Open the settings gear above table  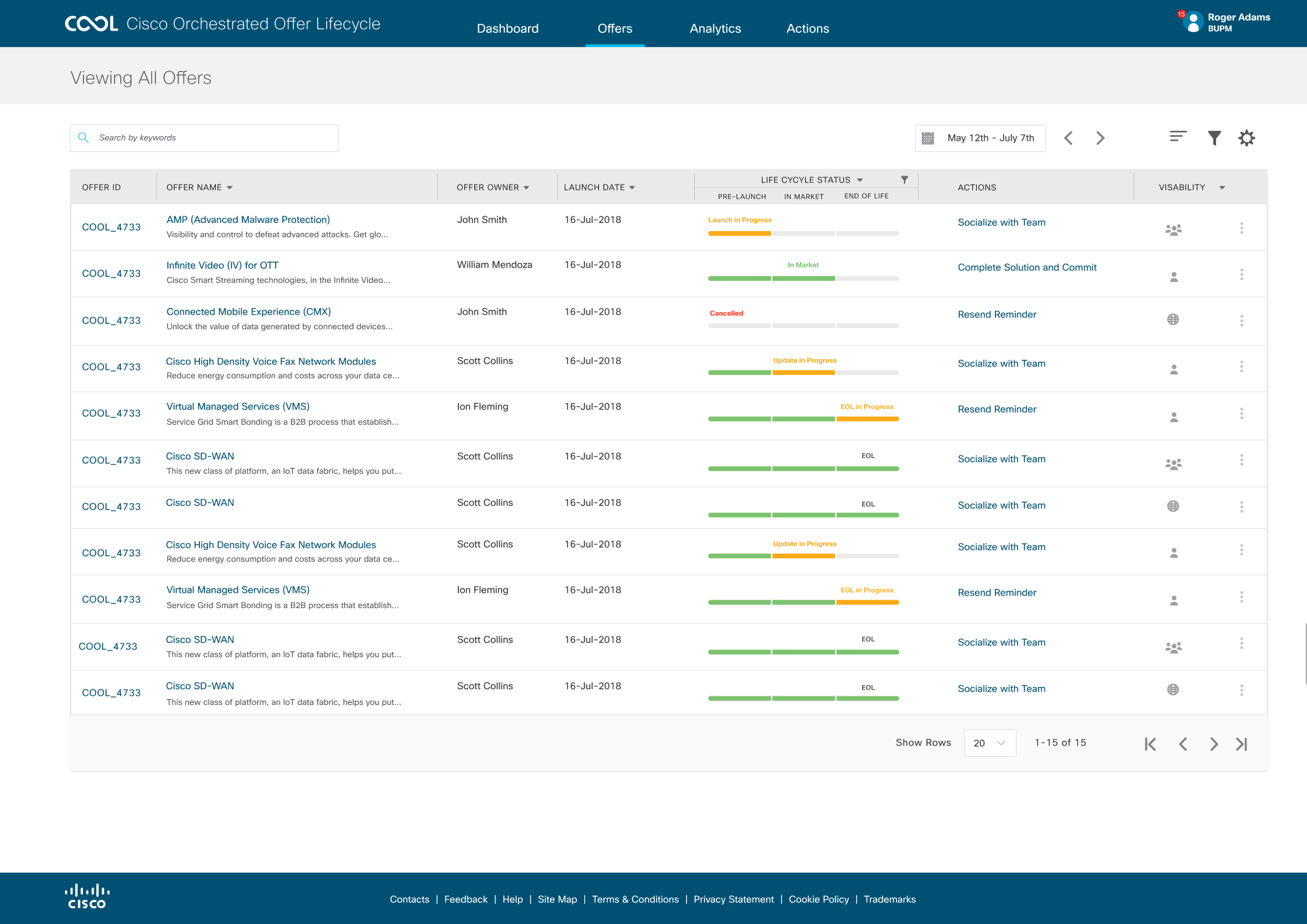coord(1247,138)
